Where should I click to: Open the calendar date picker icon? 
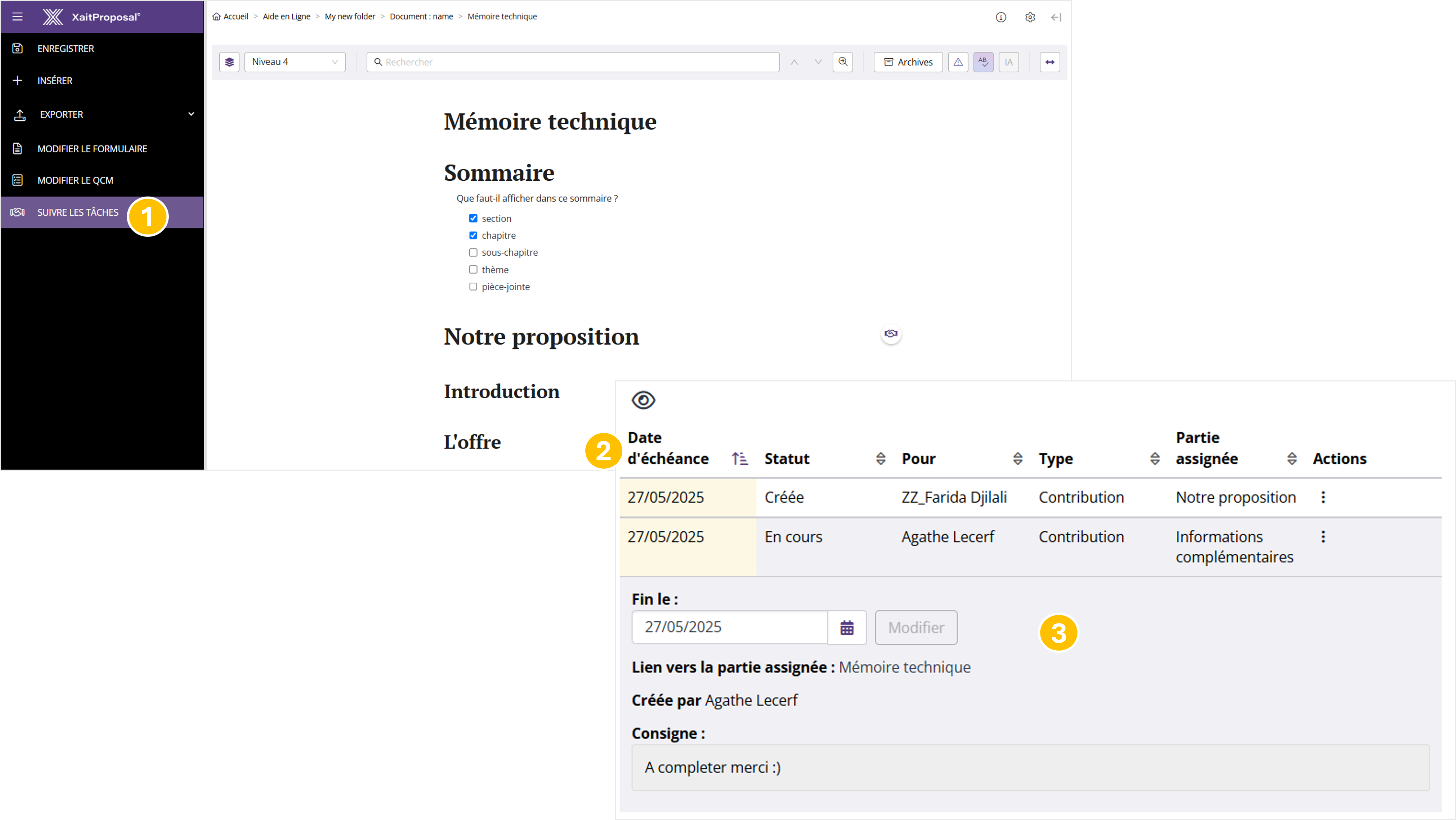[x=846, y=627]
